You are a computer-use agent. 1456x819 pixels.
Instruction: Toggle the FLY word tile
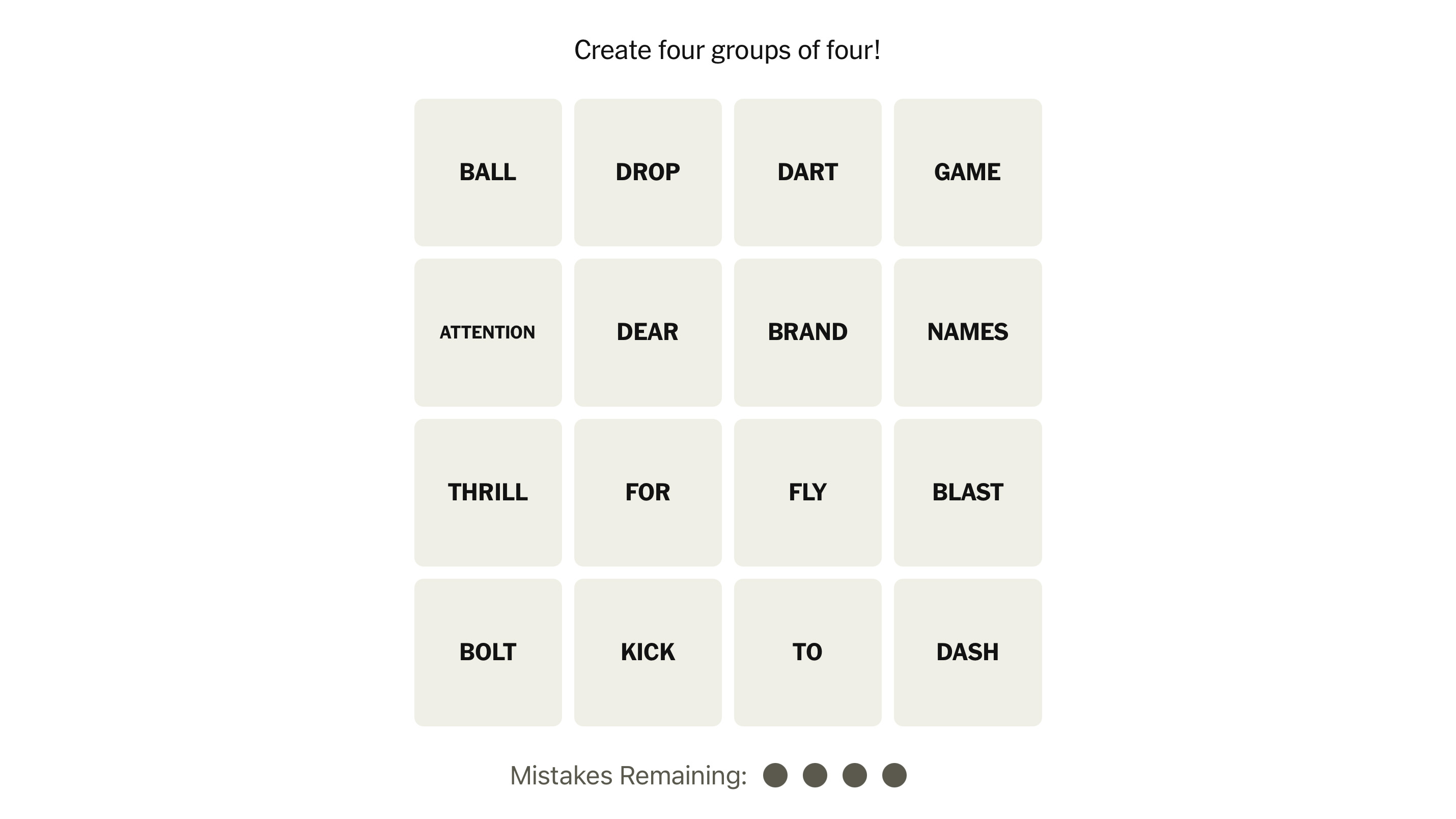(807, 492)
